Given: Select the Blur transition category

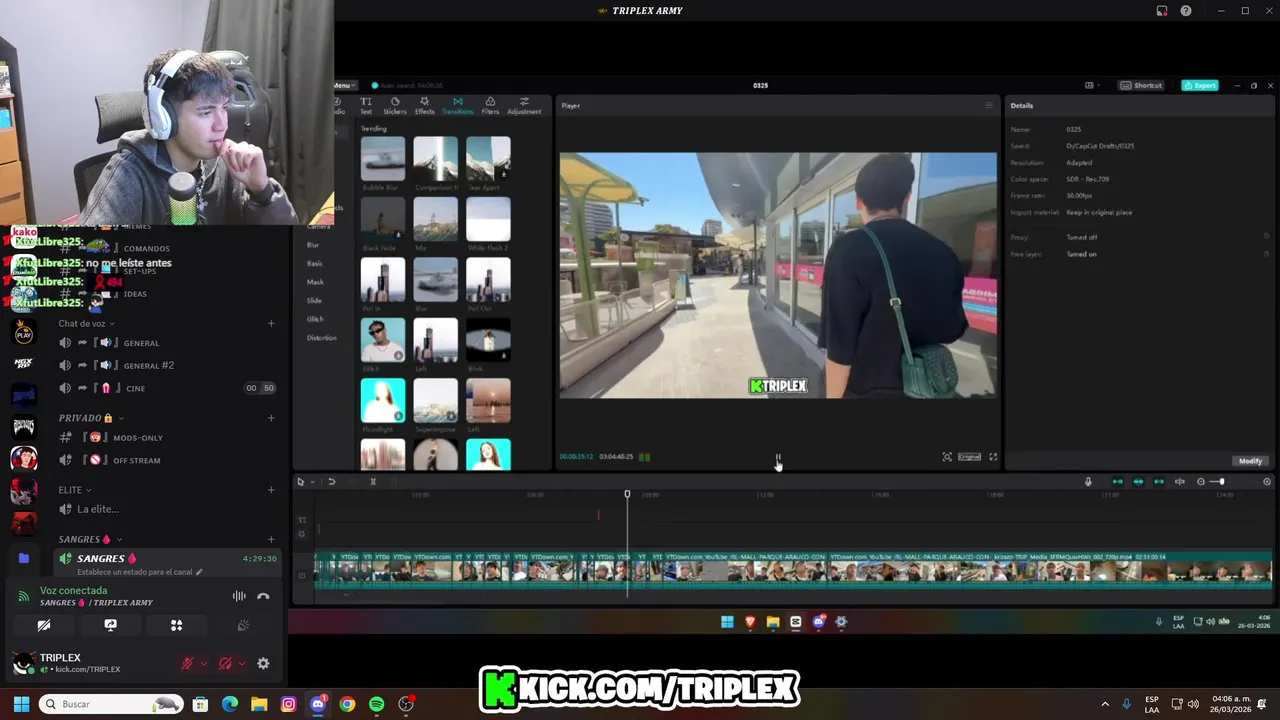Looking at the screenshot, I should [313, 245].
